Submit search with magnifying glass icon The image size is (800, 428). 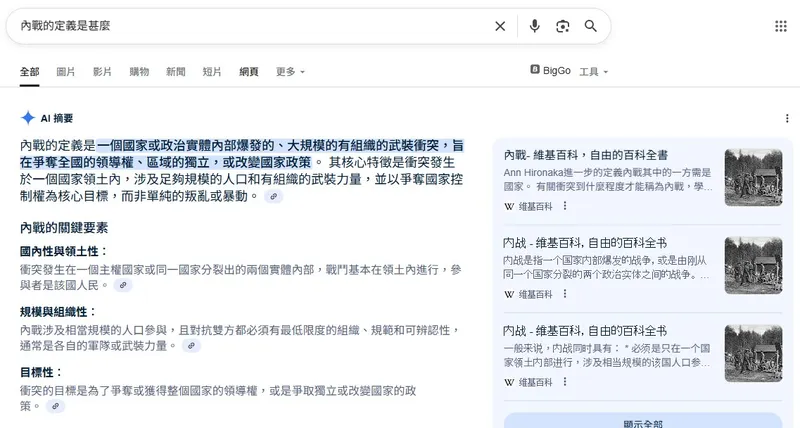click(x=590, y=26)
